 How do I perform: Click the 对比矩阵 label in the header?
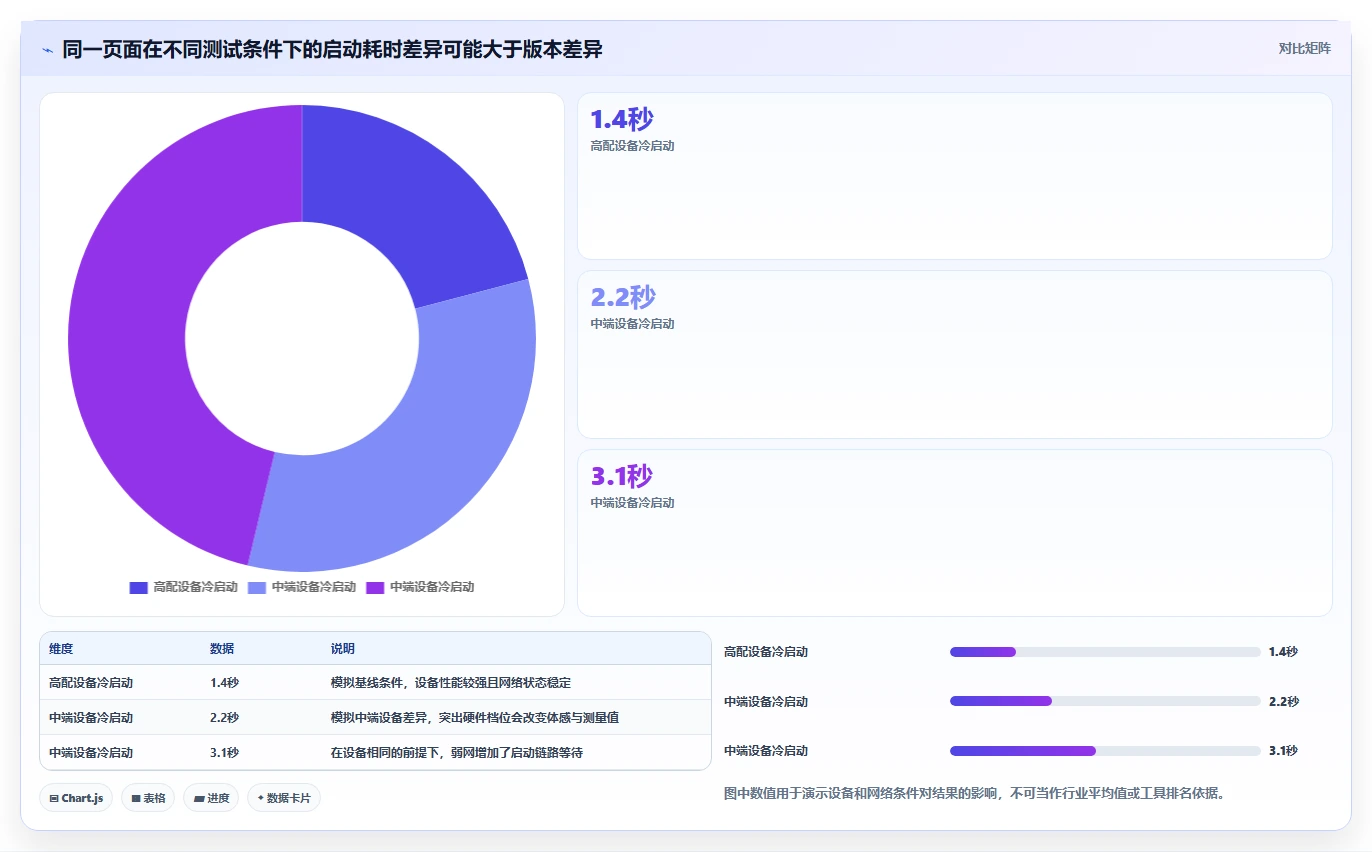coord(1304,48)
